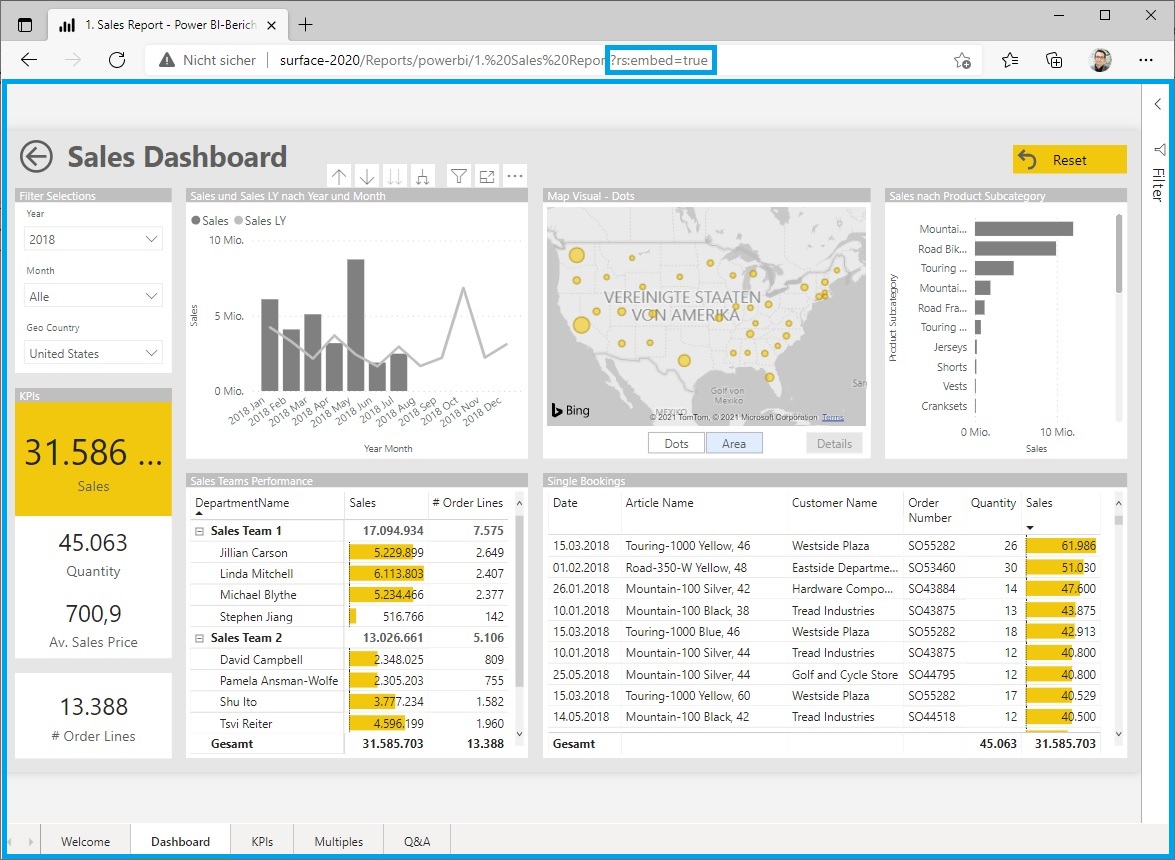Open the Year dropdown showing 2018
The height and width of the screenshot is (860, 1175).
93,240
